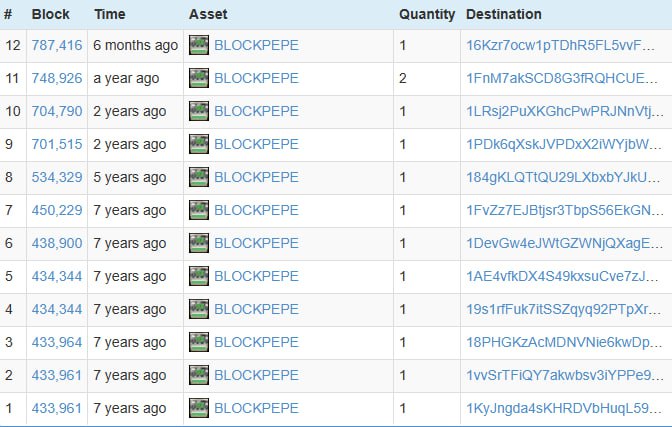Click the BLOCKPEPE icon in row 9

pos(199,144)
